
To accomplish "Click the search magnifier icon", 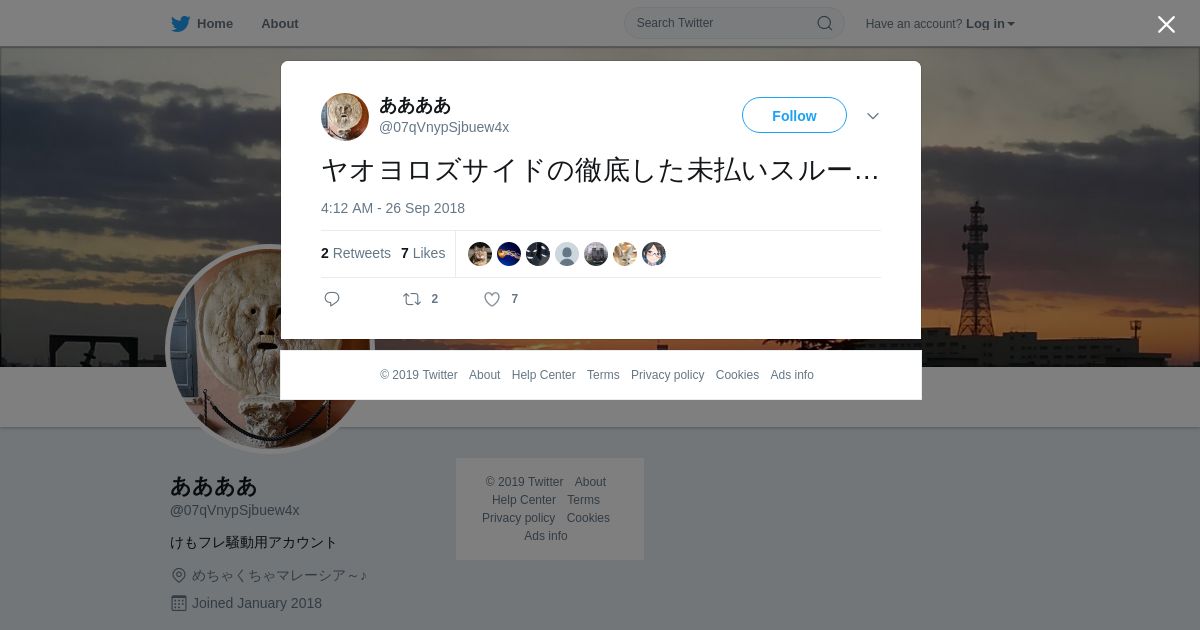I will coord(825,23).
